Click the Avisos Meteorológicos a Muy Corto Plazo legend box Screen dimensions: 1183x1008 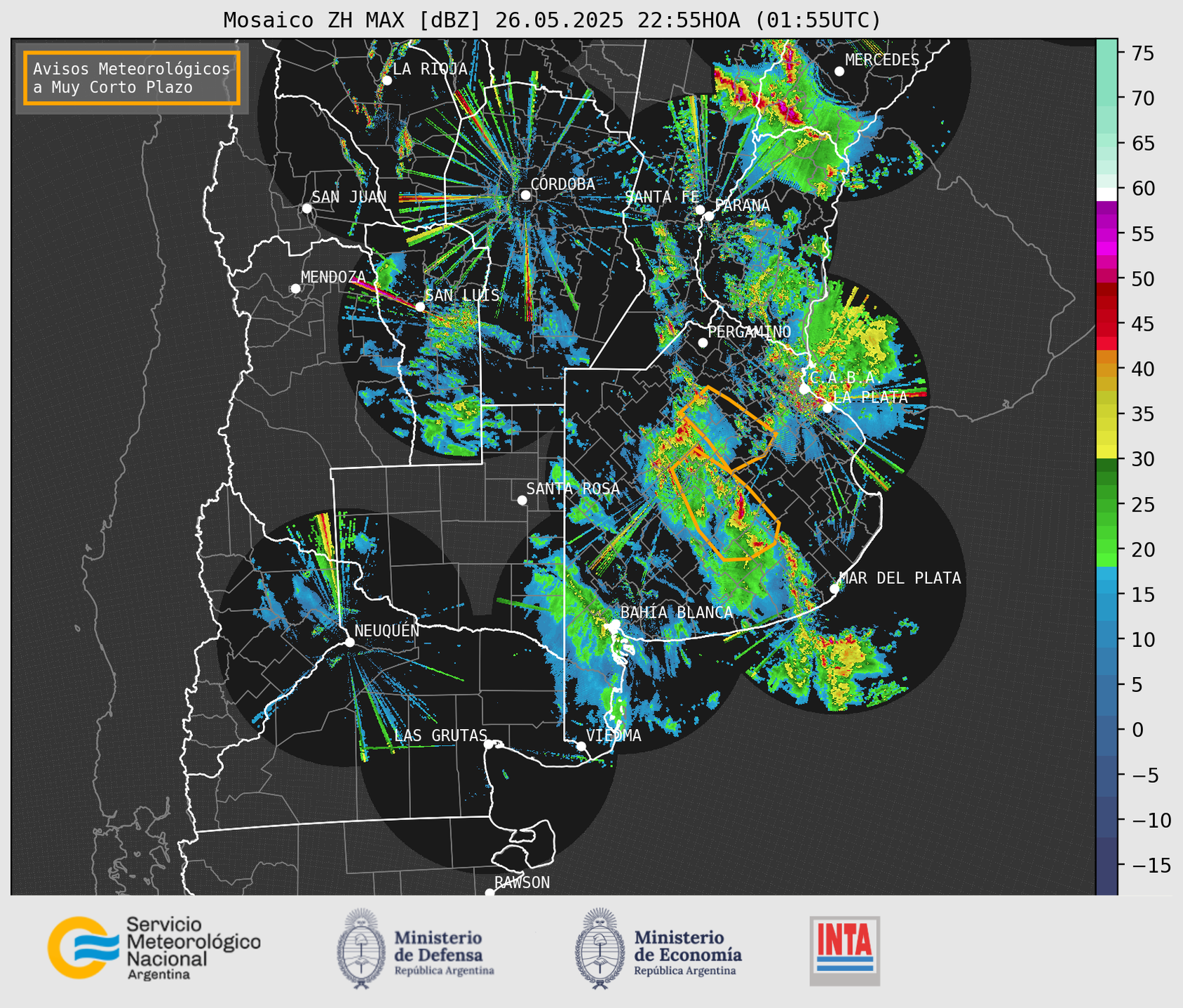pos(132,78)
